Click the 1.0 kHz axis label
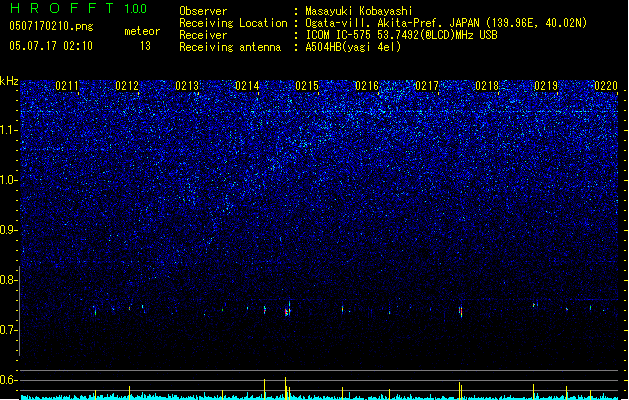 pos(8,180)
